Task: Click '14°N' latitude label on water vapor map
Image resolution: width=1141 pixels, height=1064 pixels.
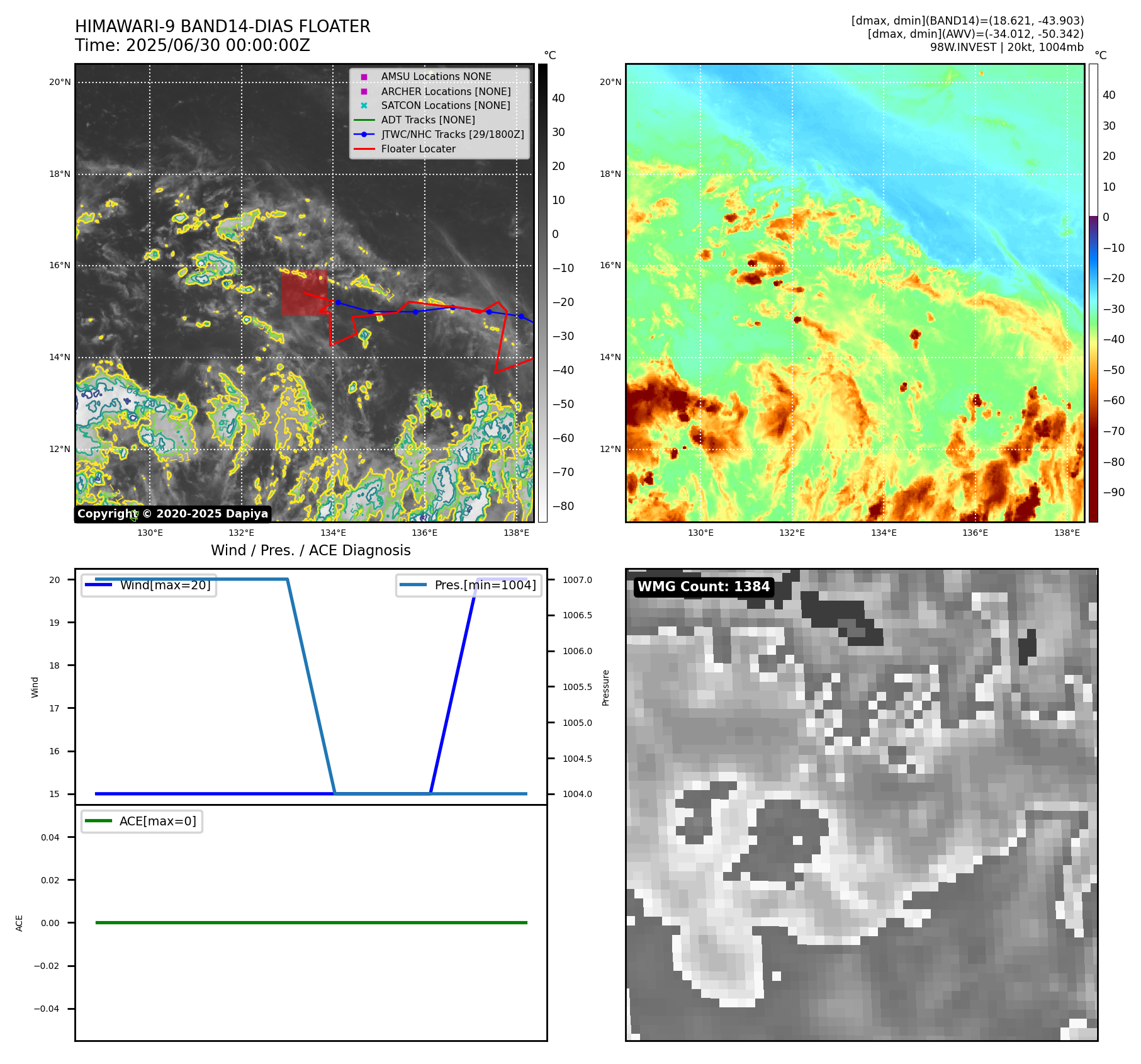Action: point(610,357)
